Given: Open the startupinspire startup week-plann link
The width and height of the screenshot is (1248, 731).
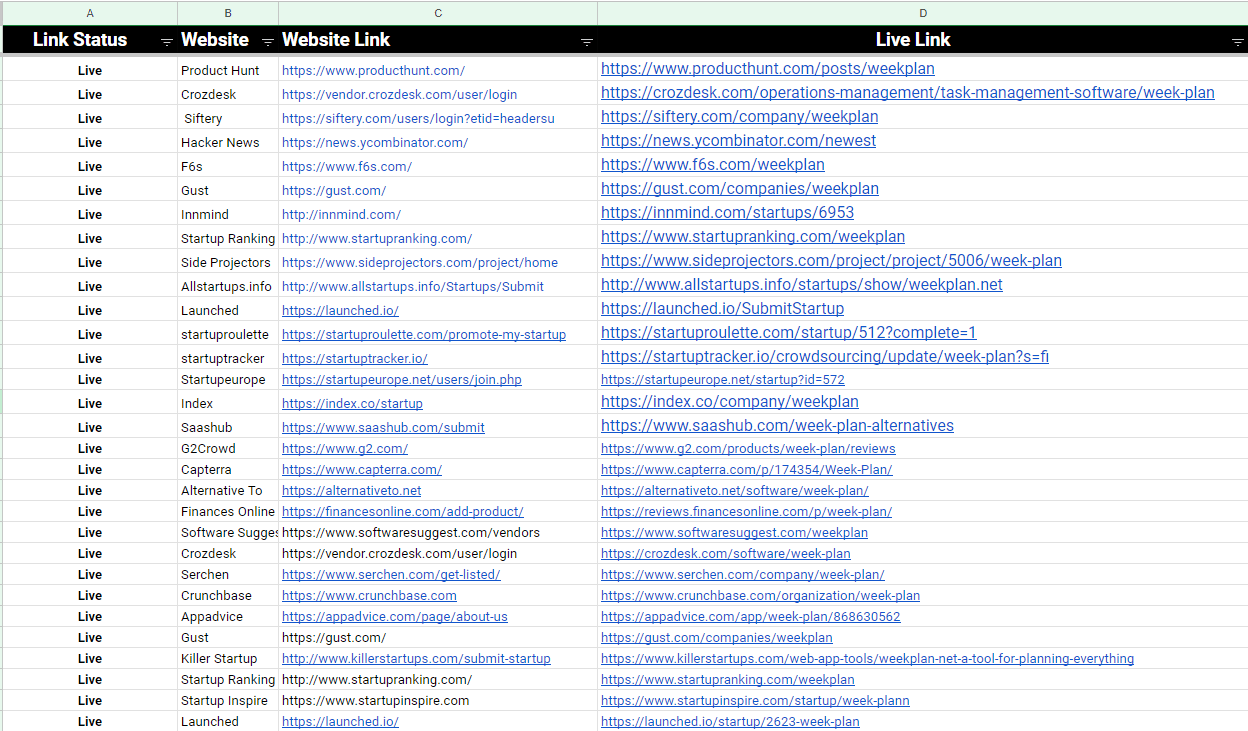Looking at the screenshot, I should coord(755,701).
